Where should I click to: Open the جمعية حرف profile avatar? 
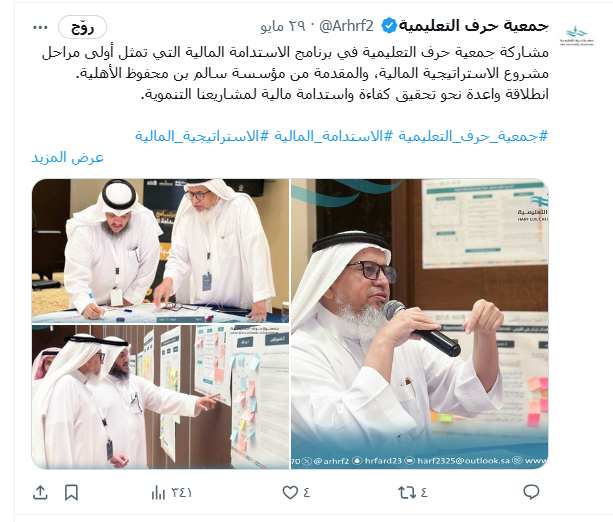coord(577,35)
